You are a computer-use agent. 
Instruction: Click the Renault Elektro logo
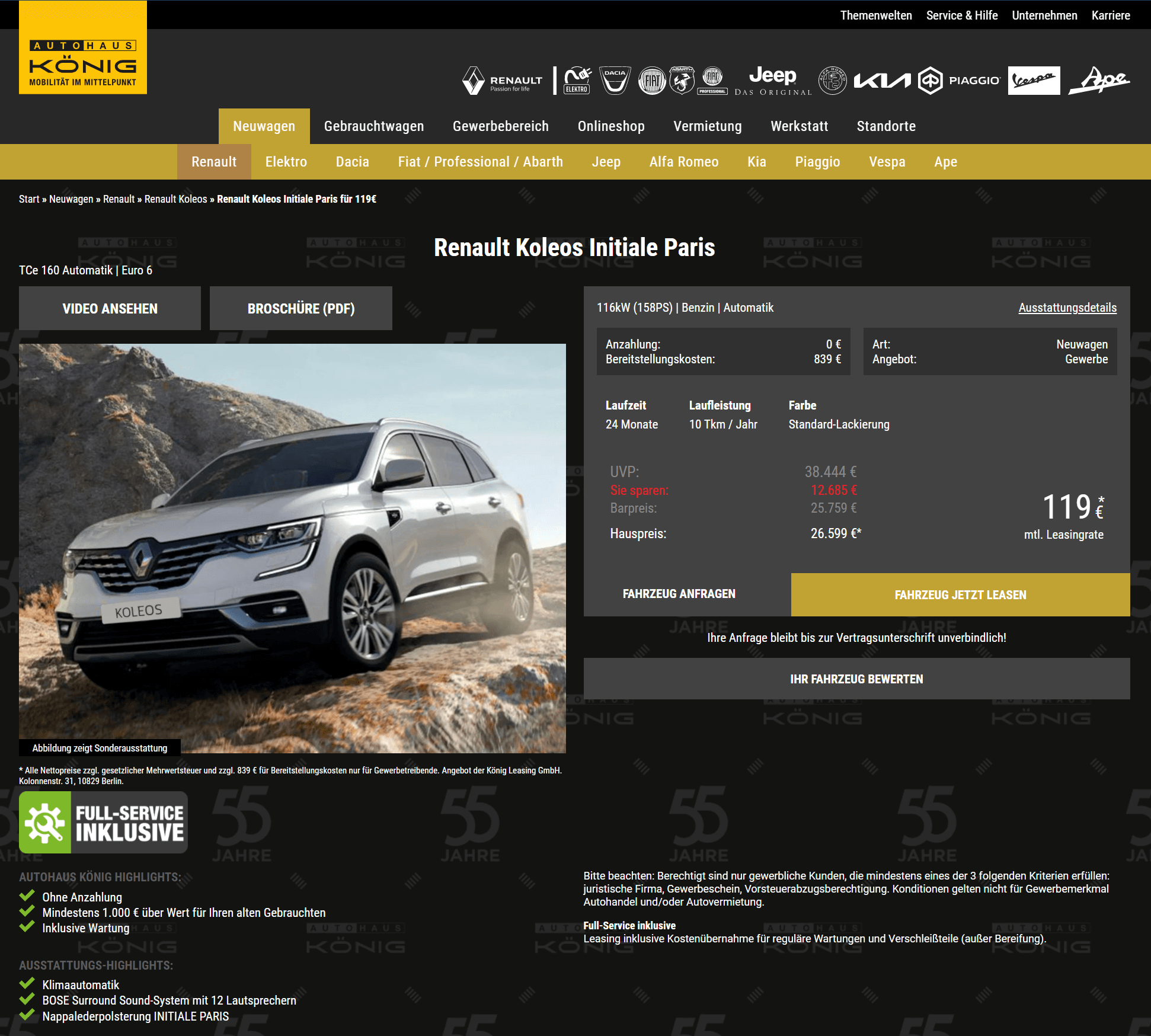tap(577, 81)
